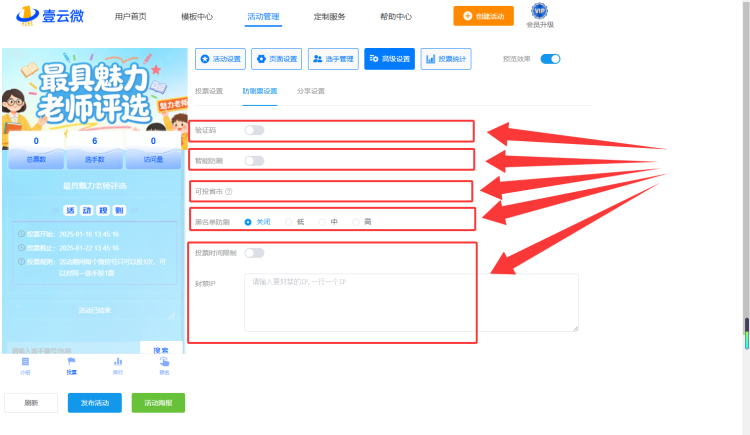Open the 排行 bar chart icon
This screenshot has height=435, width=750.
(x=118, y=362)
